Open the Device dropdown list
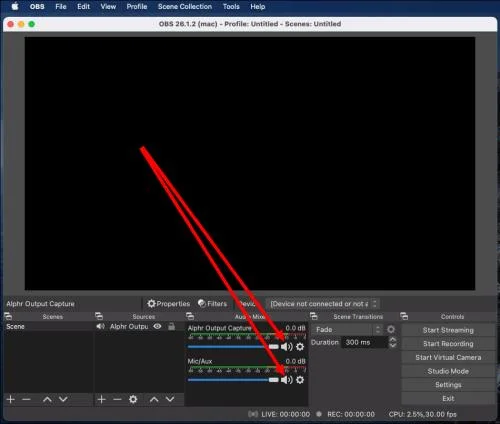This screenshot has width=500, height=424. pos(323,304)
